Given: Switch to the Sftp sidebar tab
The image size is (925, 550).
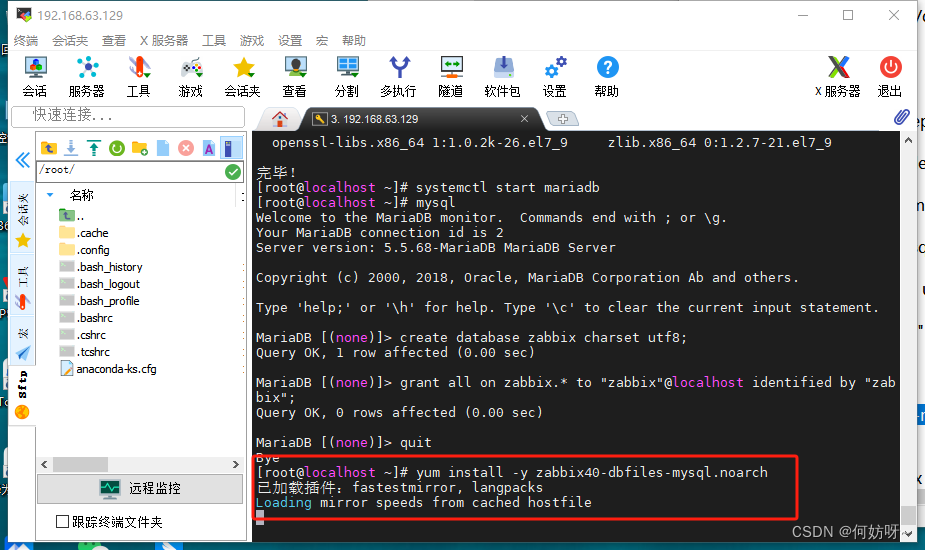Looking at the screenshot, I should click(x=22, y=394).
